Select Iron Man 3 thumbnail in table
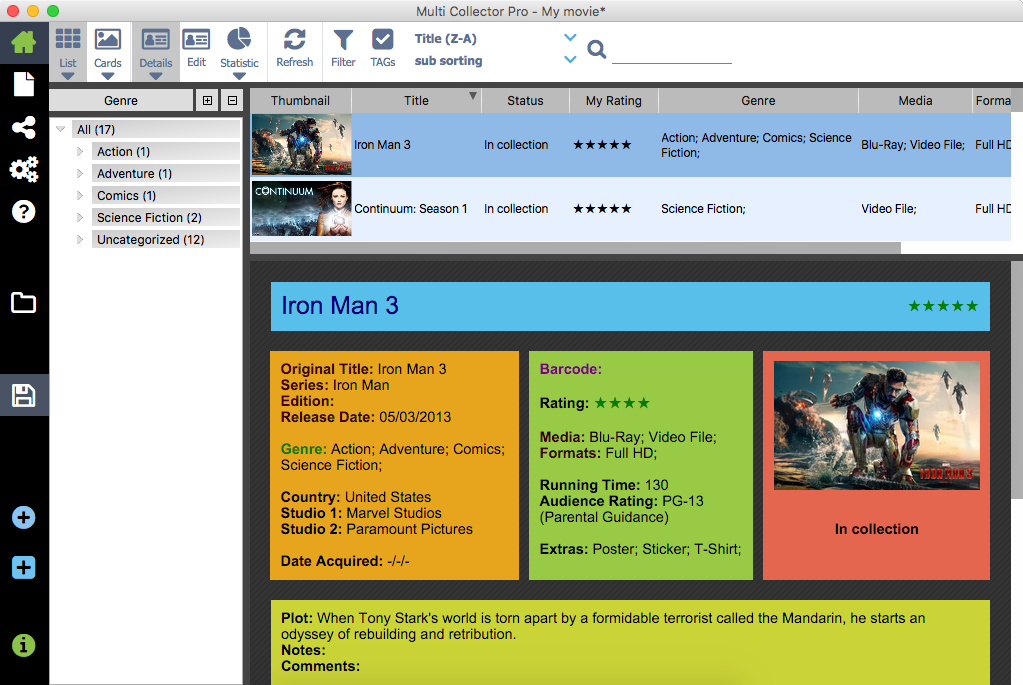This screenshot has width=1023, height=685. click(301, 144)
